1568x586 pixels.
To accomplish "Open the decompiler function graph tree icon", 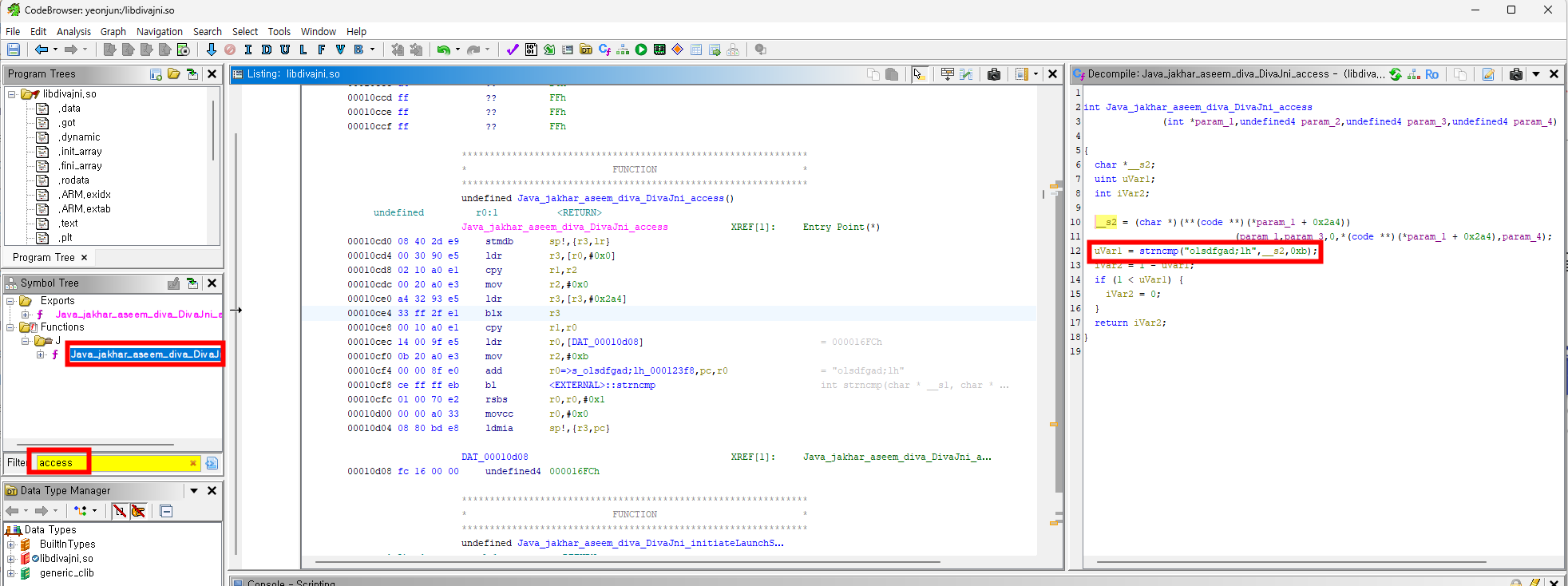I will pos(1414,74).
